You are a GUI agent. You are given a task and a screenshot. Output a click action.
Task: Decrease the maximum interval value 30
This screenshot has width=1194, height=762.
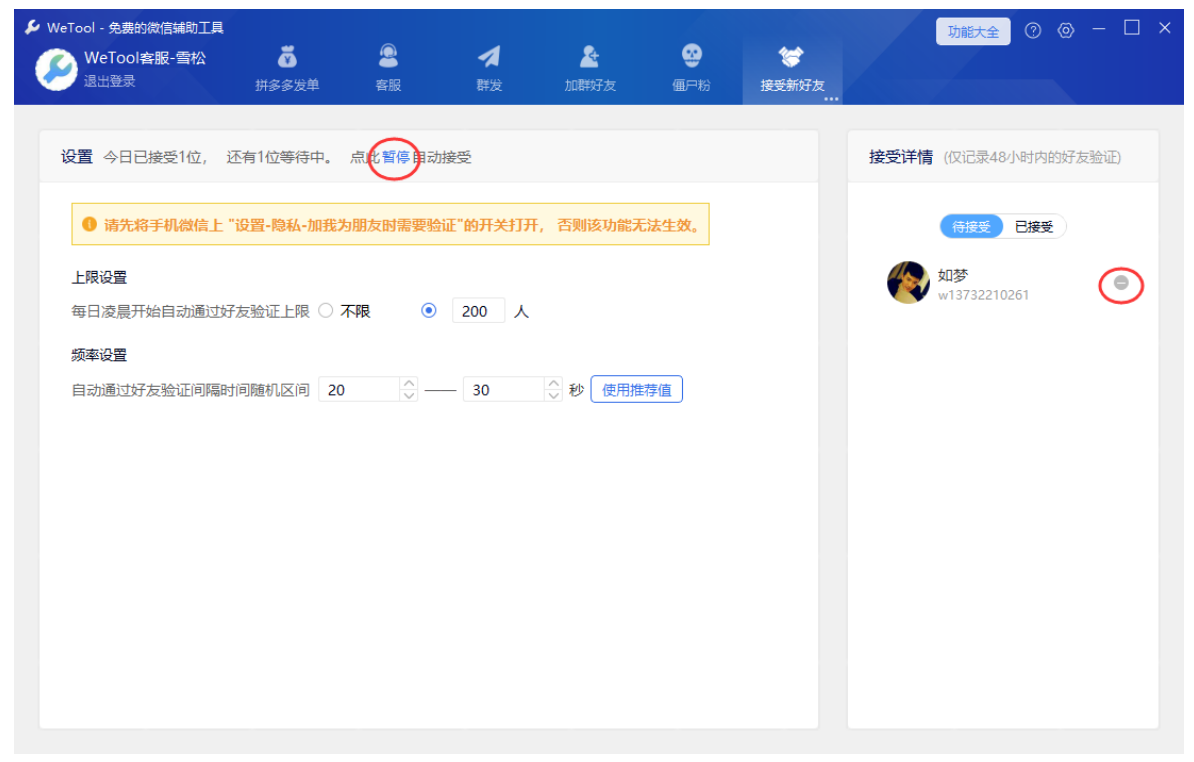click(x=554, y=395)
